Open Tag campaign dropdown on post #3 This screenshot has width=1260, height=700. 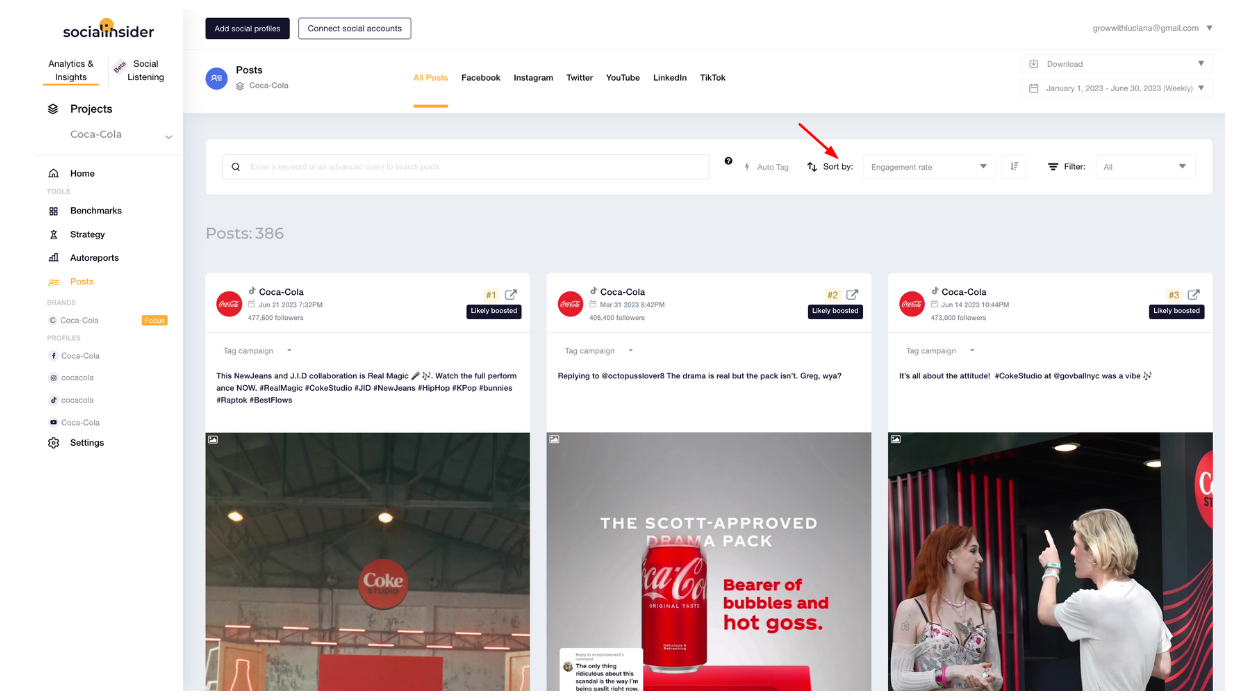[x=941, y=351]
